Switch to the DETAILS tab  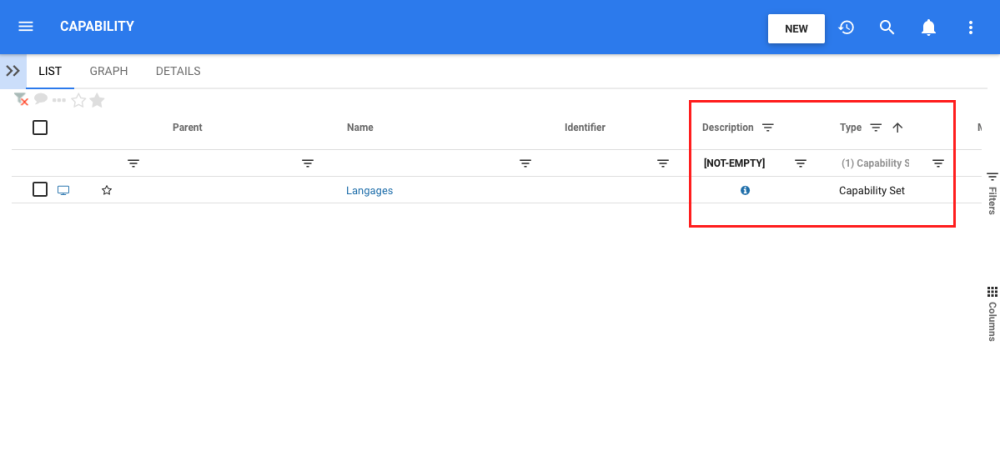(x=178, y=71)
